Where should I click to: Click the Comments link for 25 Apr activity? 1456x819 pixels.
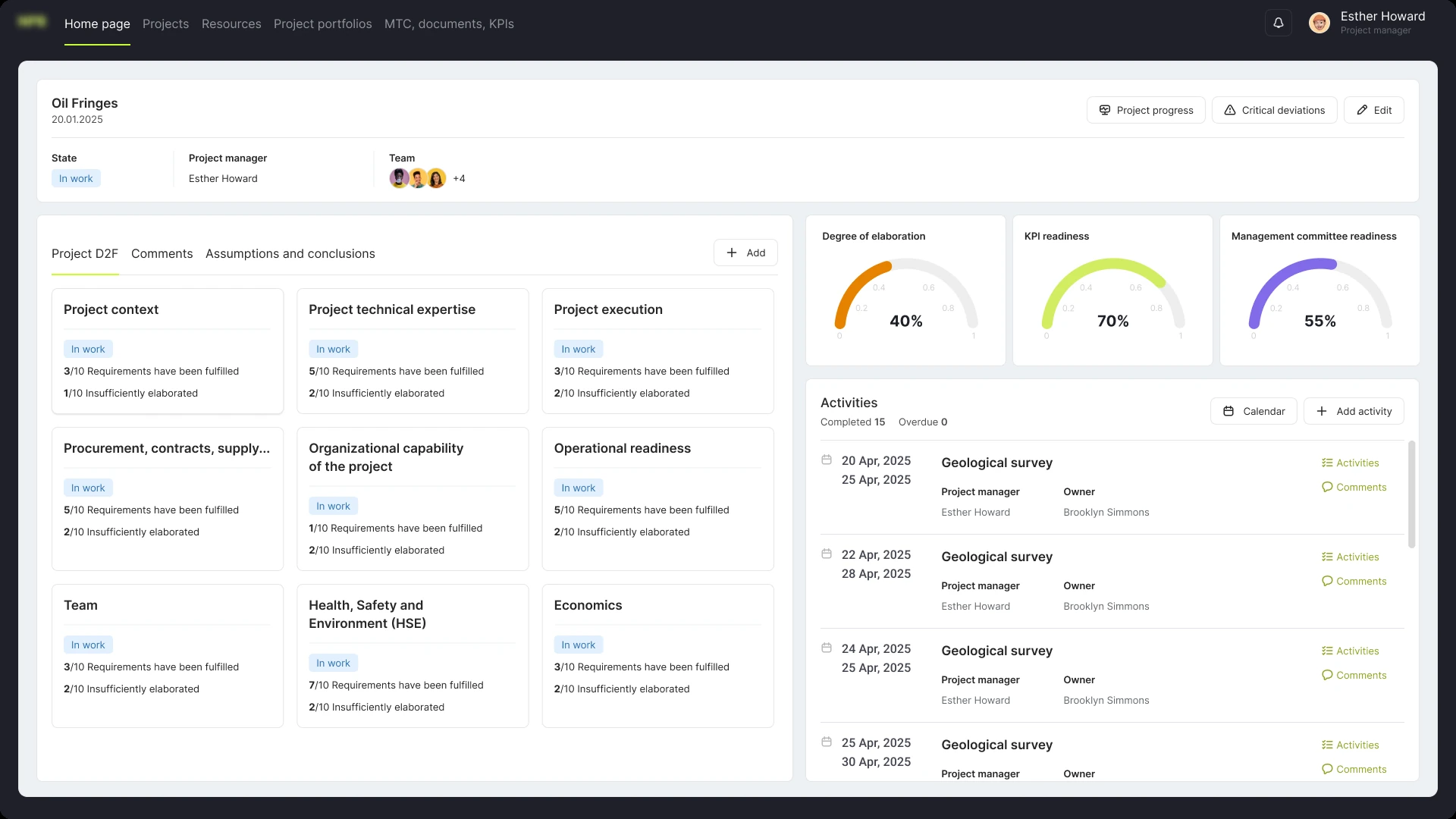tap(1354, 770)
